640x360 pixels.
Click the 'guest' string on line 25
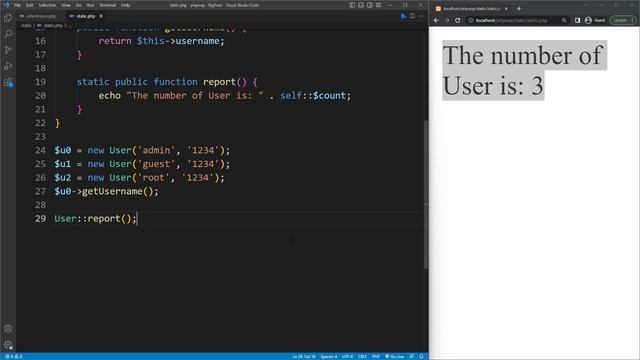156,164
